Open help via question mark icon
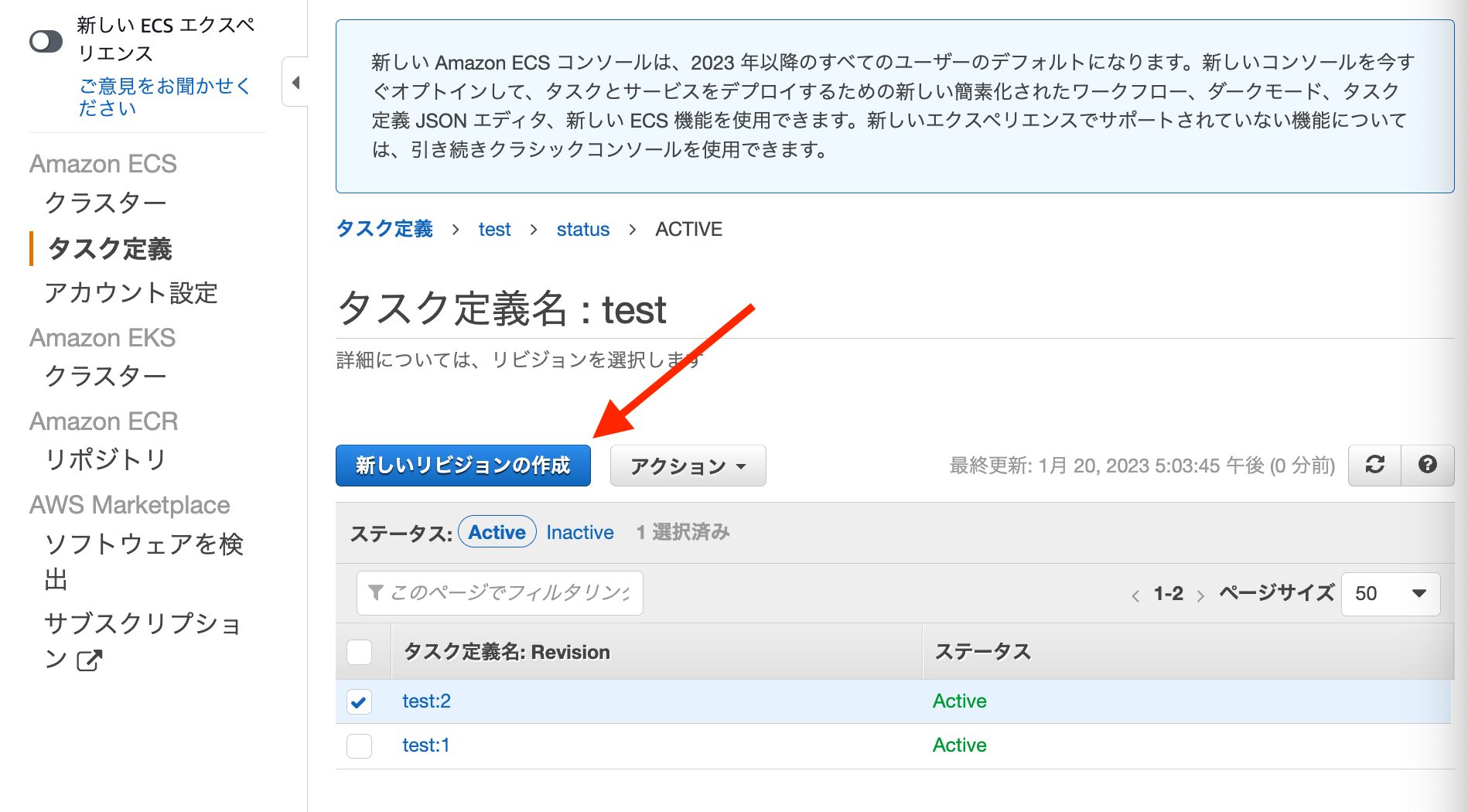Screen dimensions: 1468x812 point(1428,465)
